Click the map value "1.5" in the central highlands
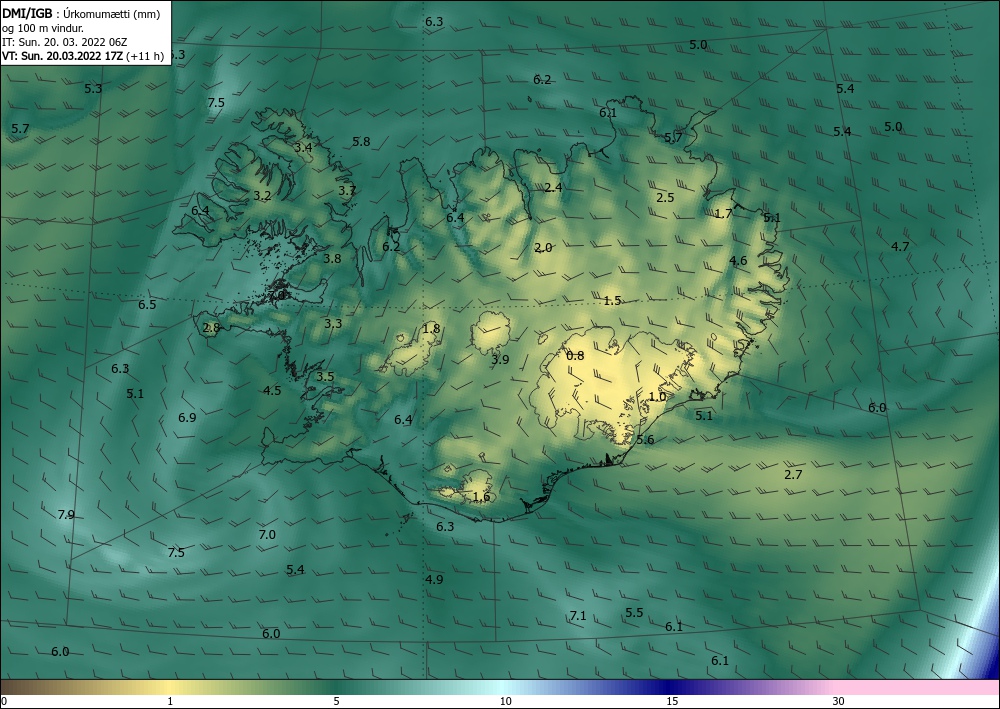The height and width of the screenshot is (709, 1000). pos(612,301)
